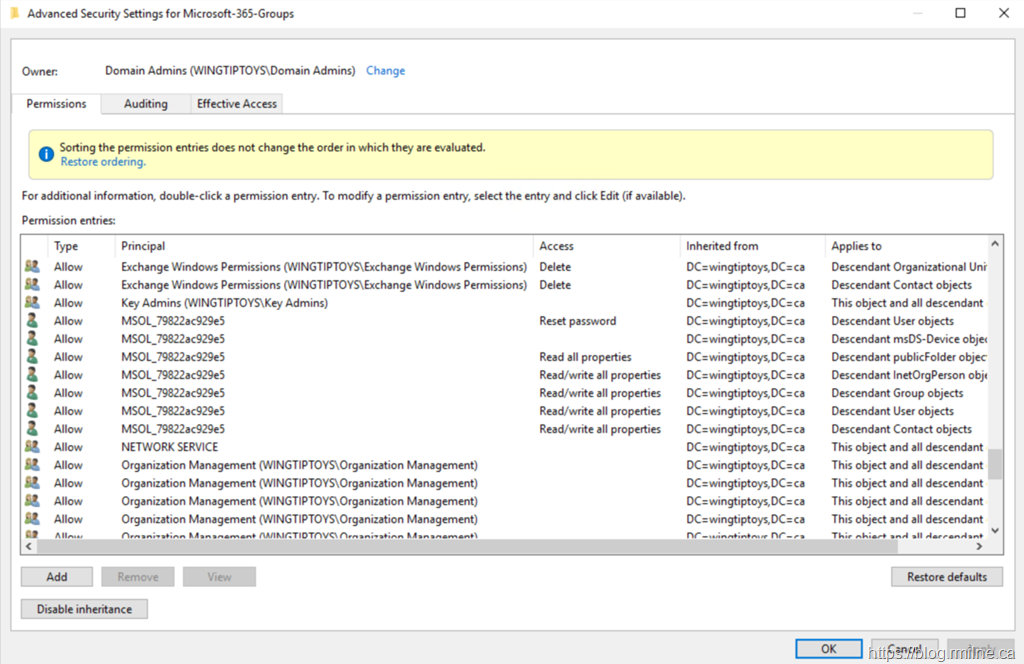Click the Inherited from column header
The image size is (1024, 664).
tap(722, 246)
